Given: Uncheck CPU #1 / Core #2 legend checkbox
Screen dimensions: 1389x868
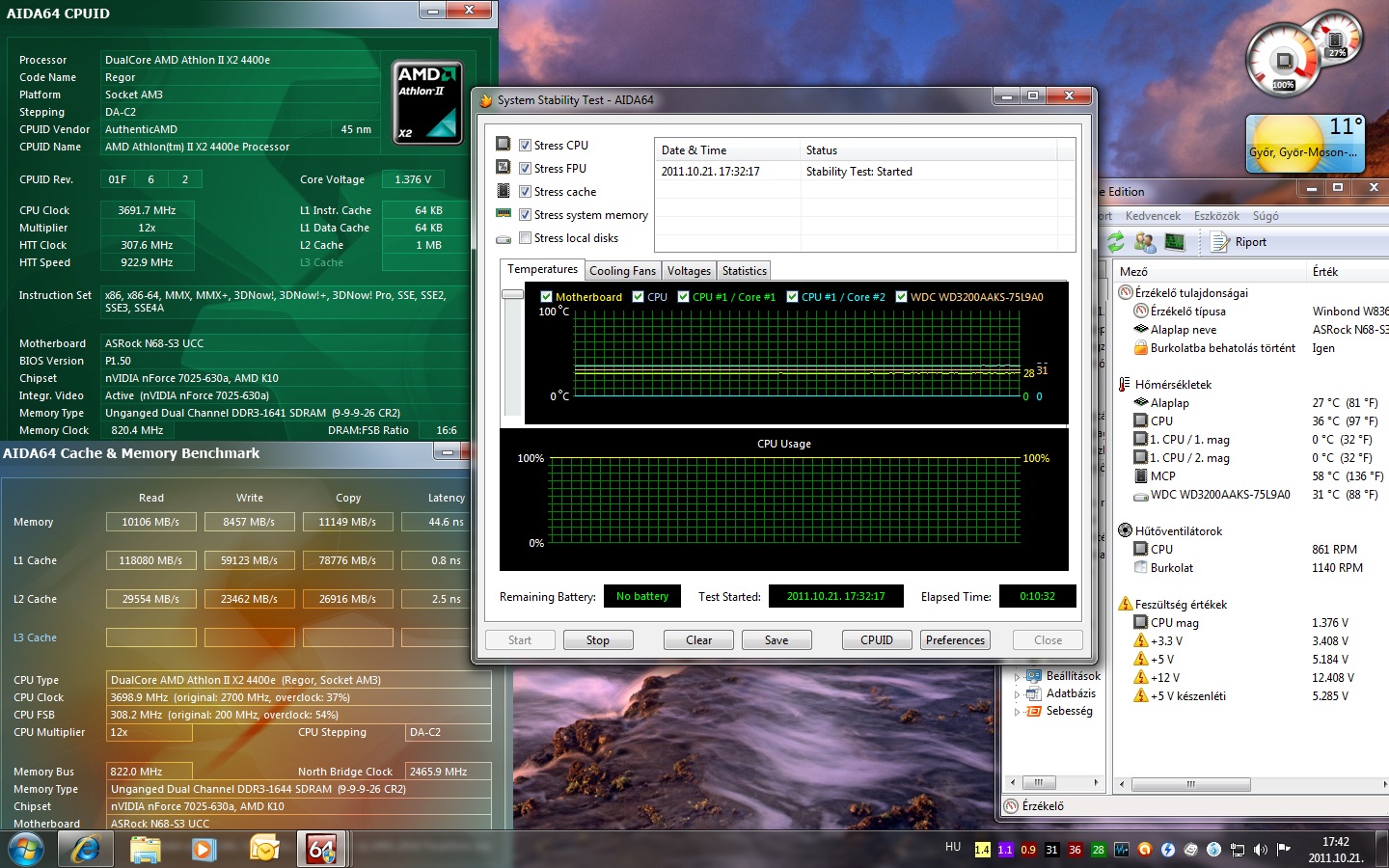Looking at the screenshot, I should click(x=792, y=297).
